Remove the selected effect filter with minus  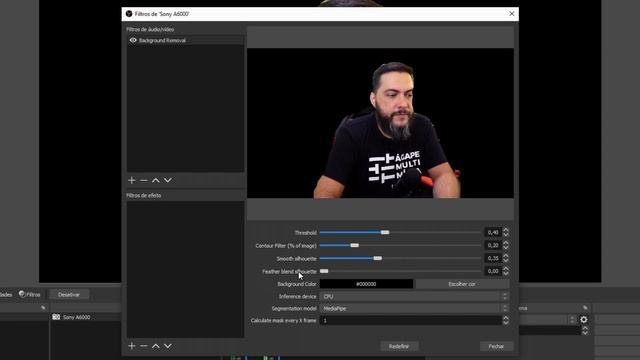[x=144, y=346]
